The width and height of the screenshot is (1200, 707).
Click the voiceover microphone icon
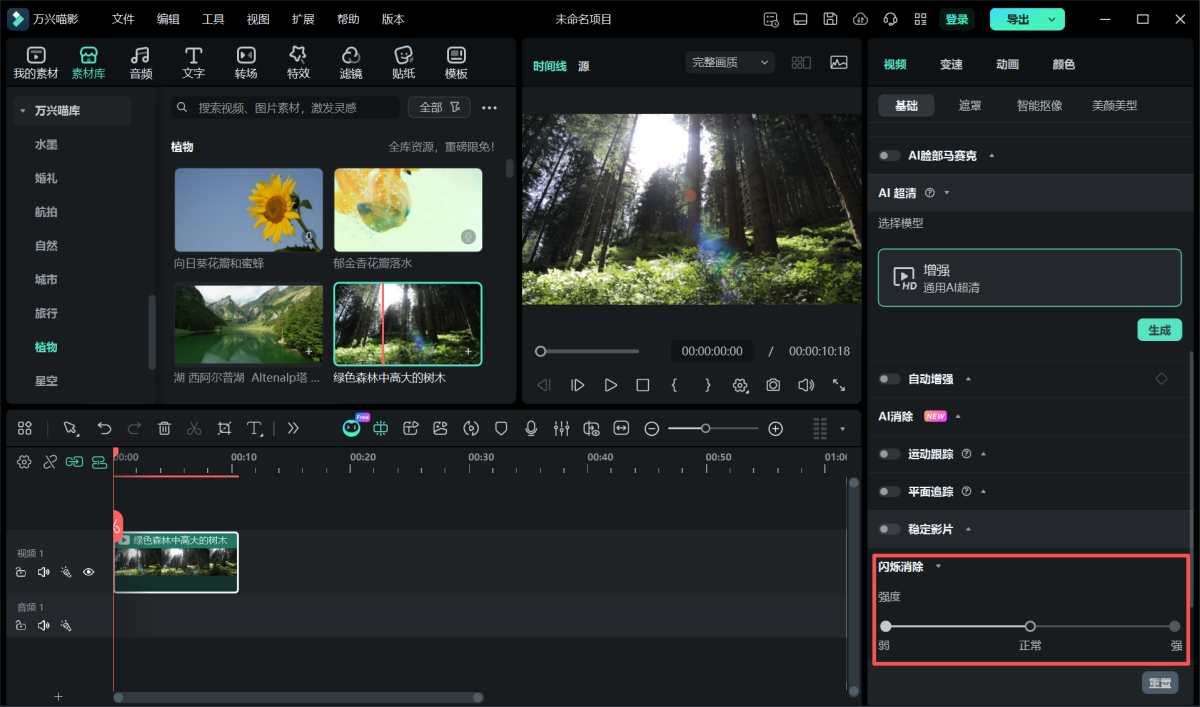pos(531,428)
